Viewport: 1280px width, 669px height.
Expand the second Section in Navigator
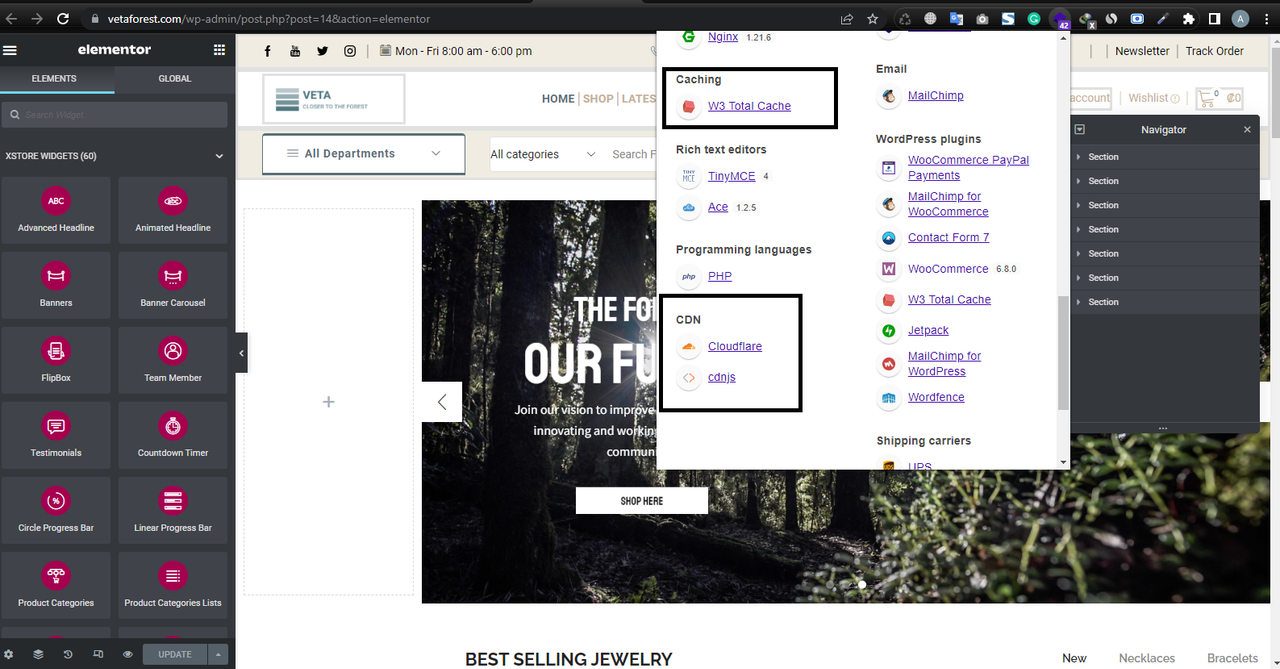pos(1079,181)
